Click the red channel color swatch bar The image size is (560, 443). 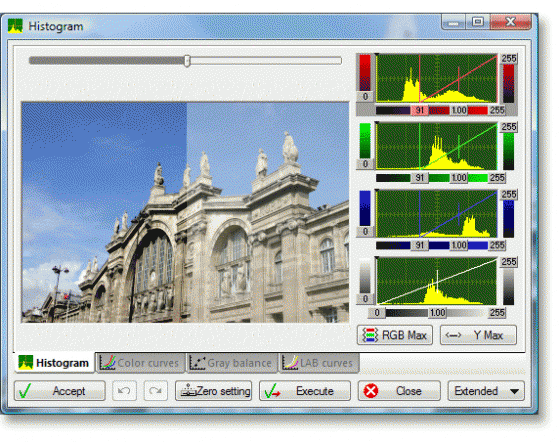click(x=365, y=73)
